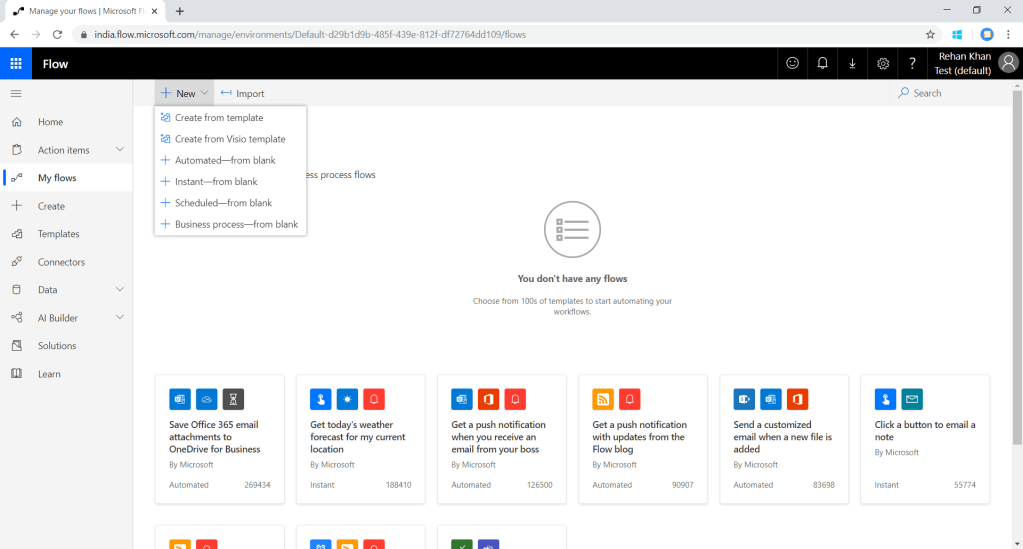Open the Rehan Khan account avatar

pos(1007,63)
